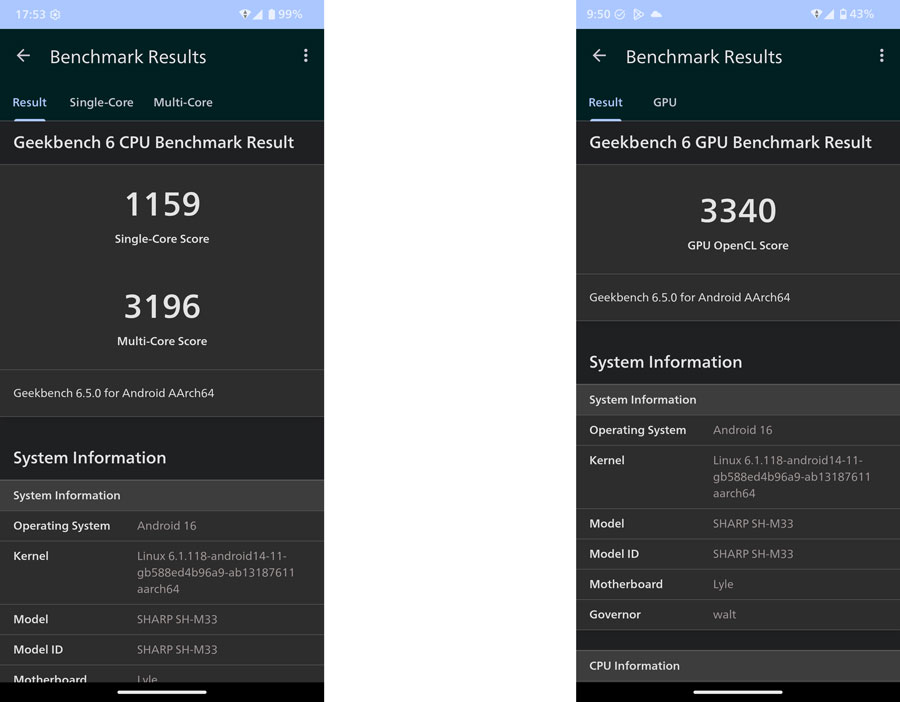Tap the 3340 GPU OpenCL Score
900x702 pixels.
click(738, 211)
